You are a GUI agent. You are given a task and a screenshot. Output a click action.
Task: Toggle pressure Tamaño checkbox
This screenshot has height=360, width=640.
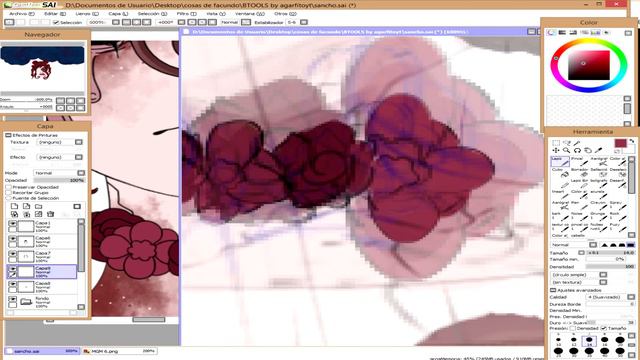[604, 328]
